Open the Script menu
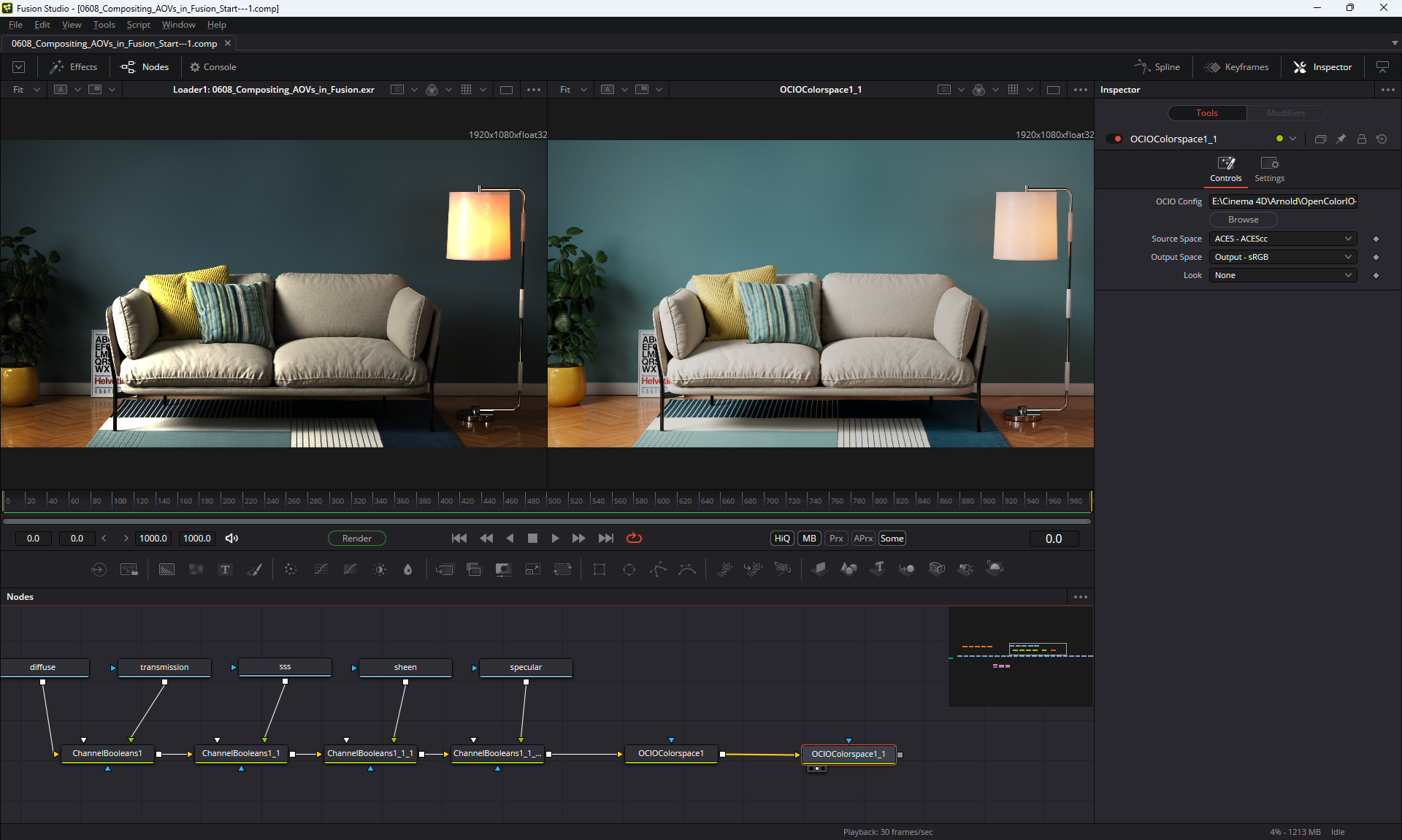The width and height of the screenshot is (1402, 840). pyautogui.click(x=138, y=25)
